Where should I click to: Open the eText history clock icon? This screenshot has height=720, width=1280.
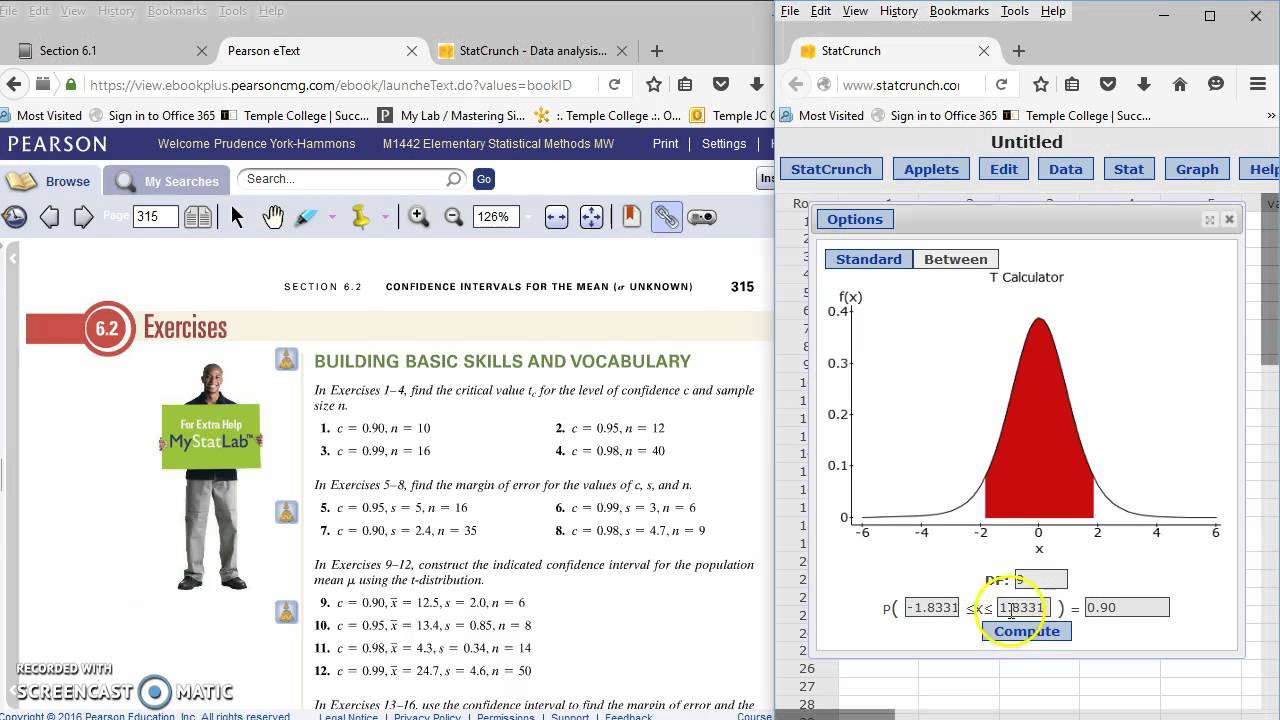coord(15,217)
